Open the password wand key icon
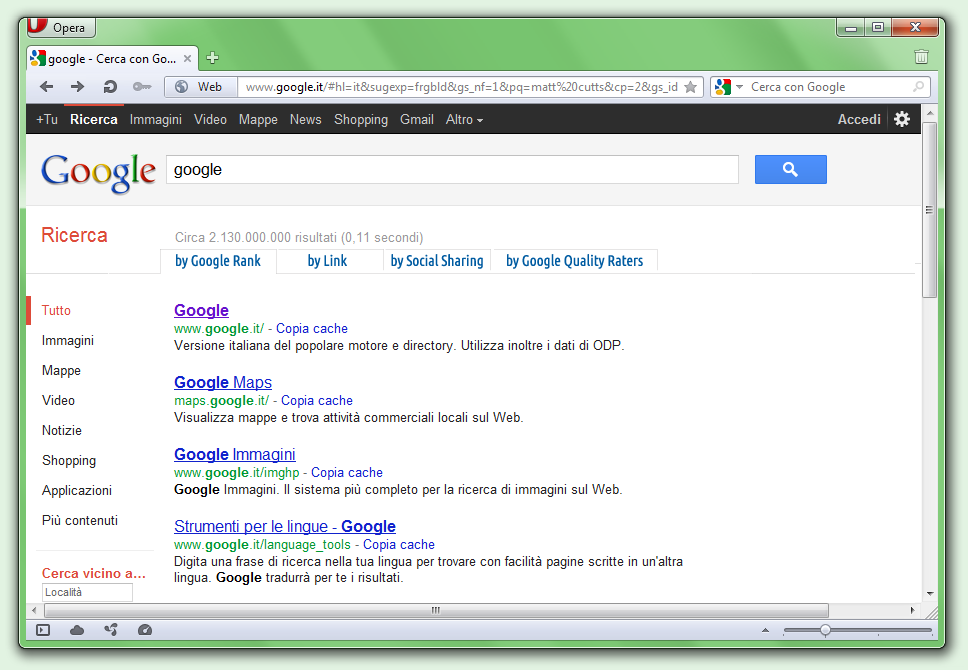This screenshot has height=670, width=968. click(x=142, y=86)
